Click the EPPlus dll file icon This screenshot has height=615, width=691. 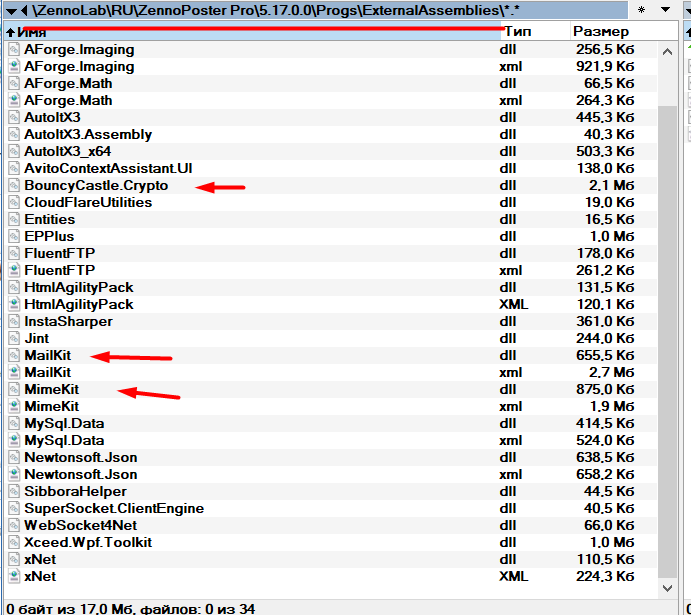coord(14,237)
